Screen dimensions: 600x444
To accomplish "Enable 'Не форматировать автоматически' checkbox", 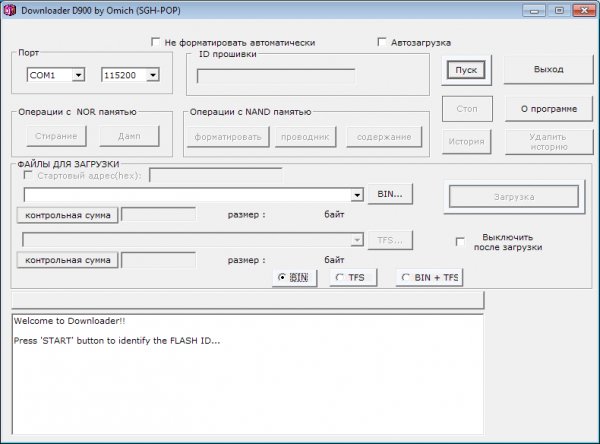I will coord(155,42).
